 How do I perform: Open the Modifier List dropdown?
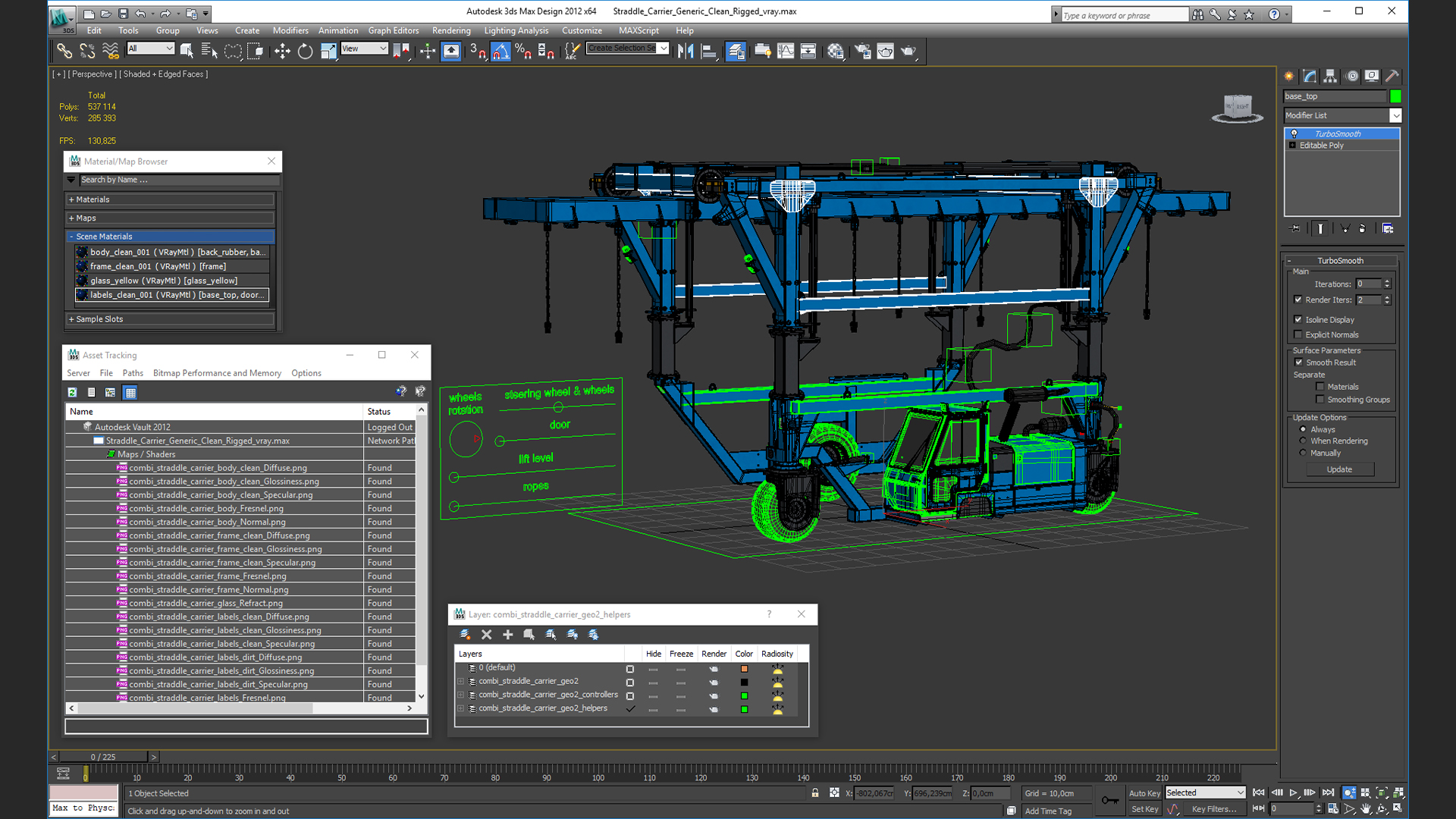[1395, 115]
